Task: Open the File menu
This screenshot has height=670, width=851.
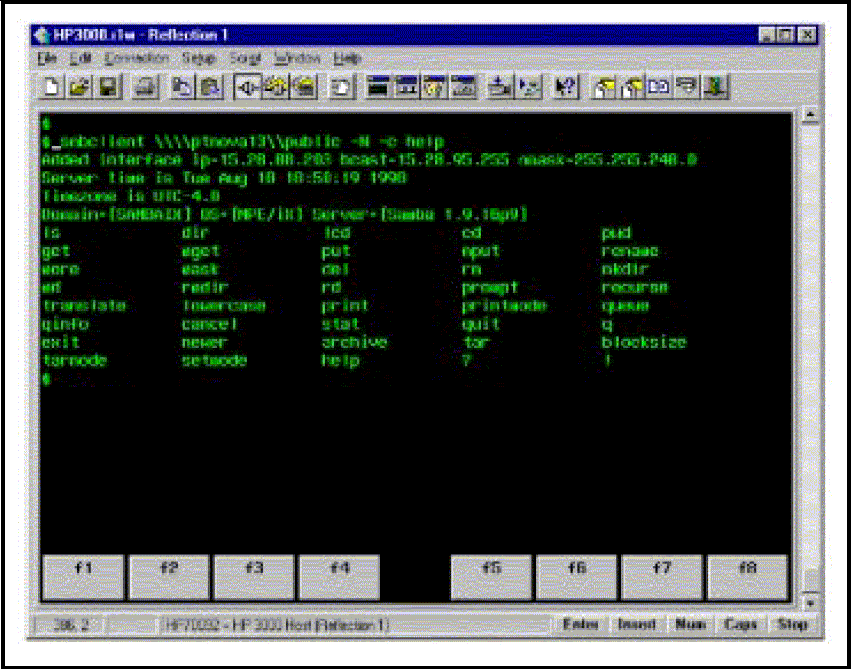Action: (47, 58)
